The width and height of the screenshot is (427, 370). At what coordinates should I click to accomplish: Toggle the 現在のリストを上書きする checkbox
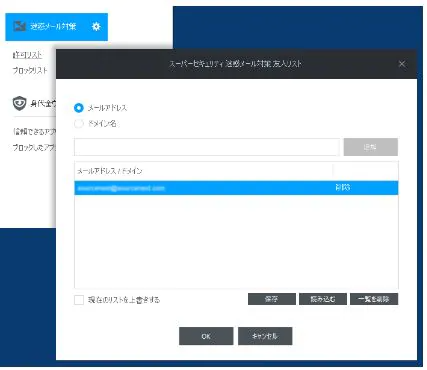pos(79,300)
